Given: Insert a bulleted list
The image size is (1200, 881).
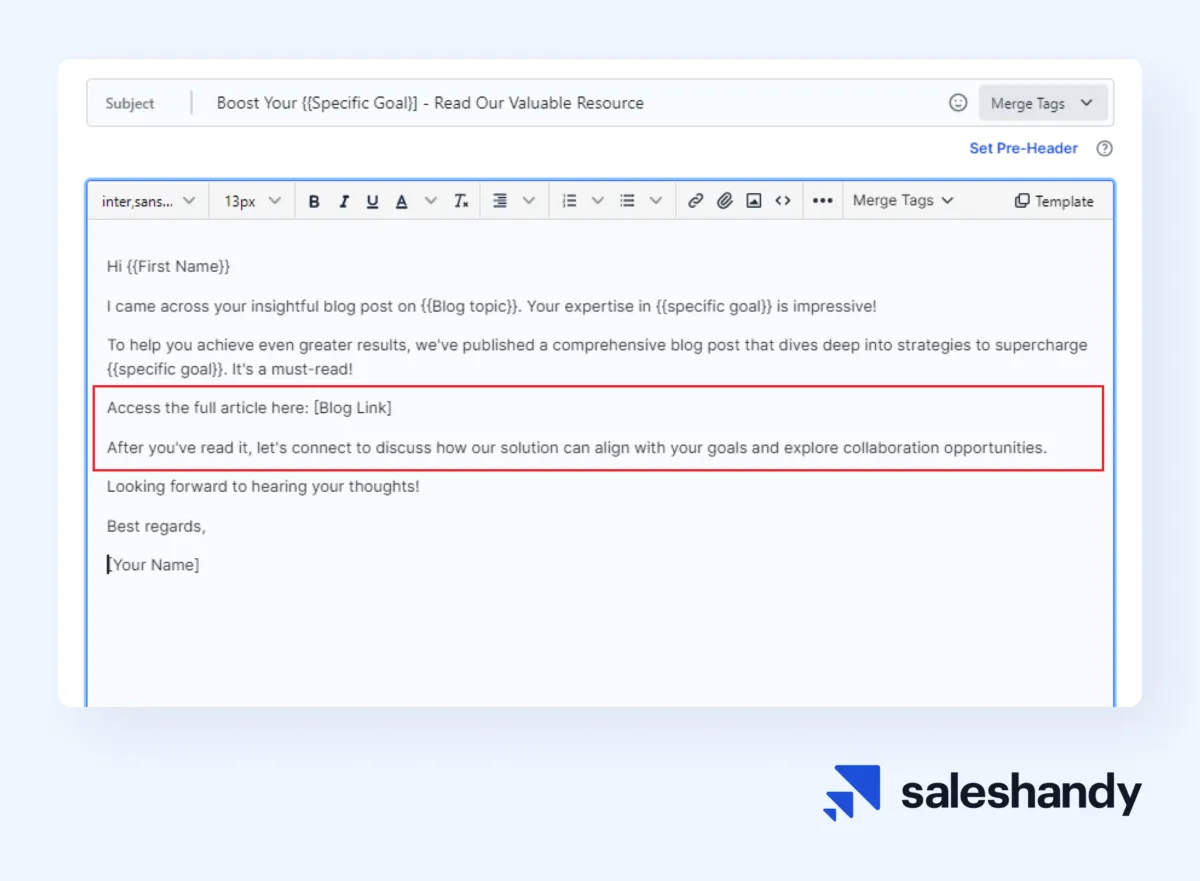Looking at the screenshot, I should (x=627, y=201).
